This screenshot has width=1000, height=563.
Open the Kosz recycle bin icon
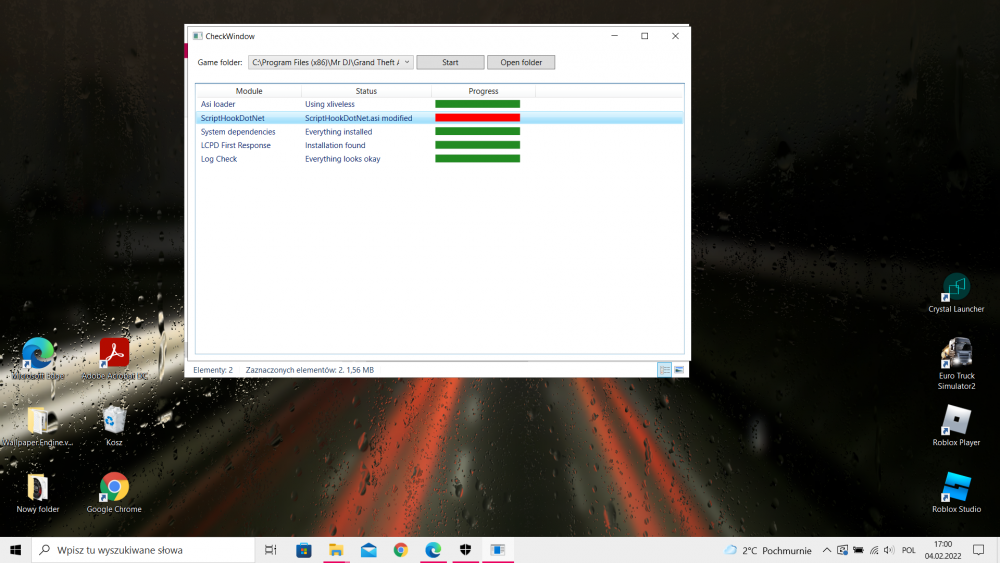pos(114,425)
